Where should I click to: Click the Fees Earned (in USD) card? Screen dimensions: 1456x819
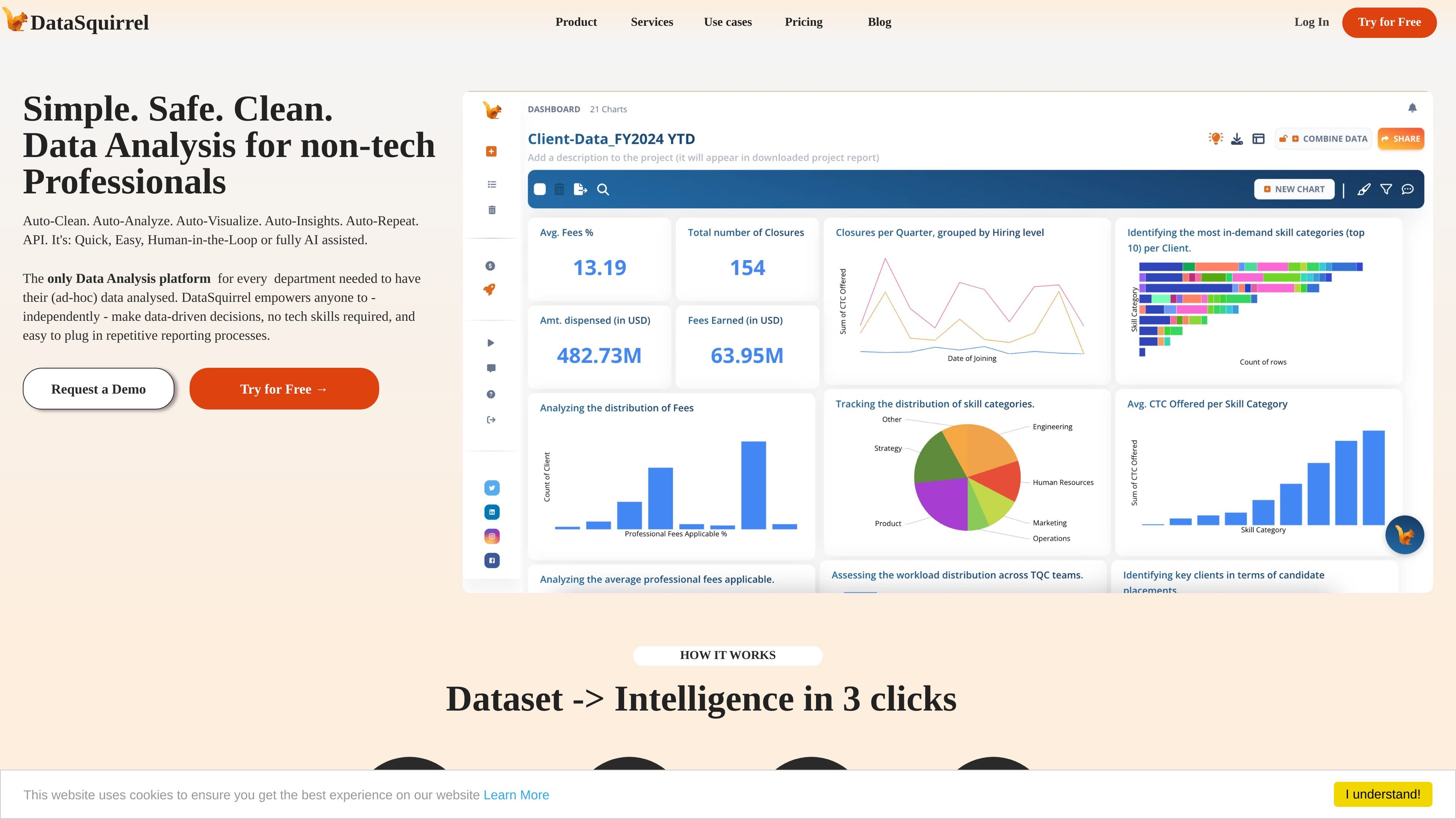[747, 347]
